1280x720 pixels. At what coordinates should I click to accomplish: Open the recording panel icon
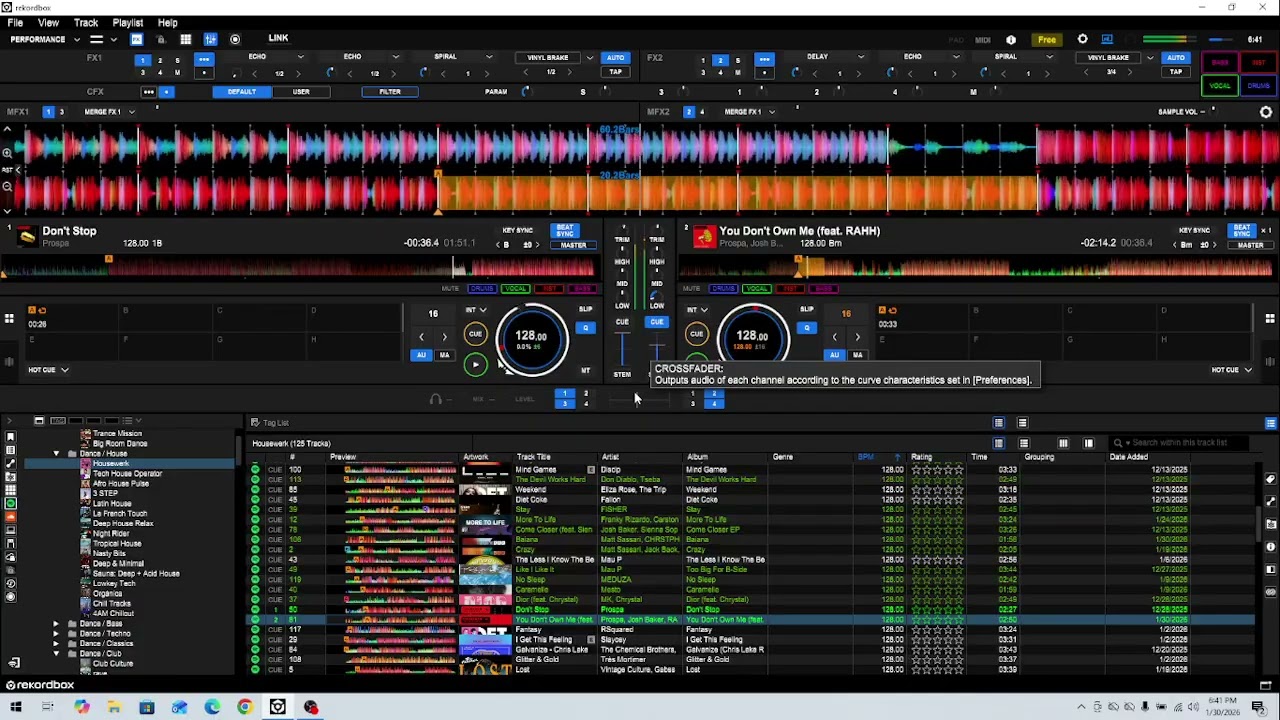pos(235,39)
